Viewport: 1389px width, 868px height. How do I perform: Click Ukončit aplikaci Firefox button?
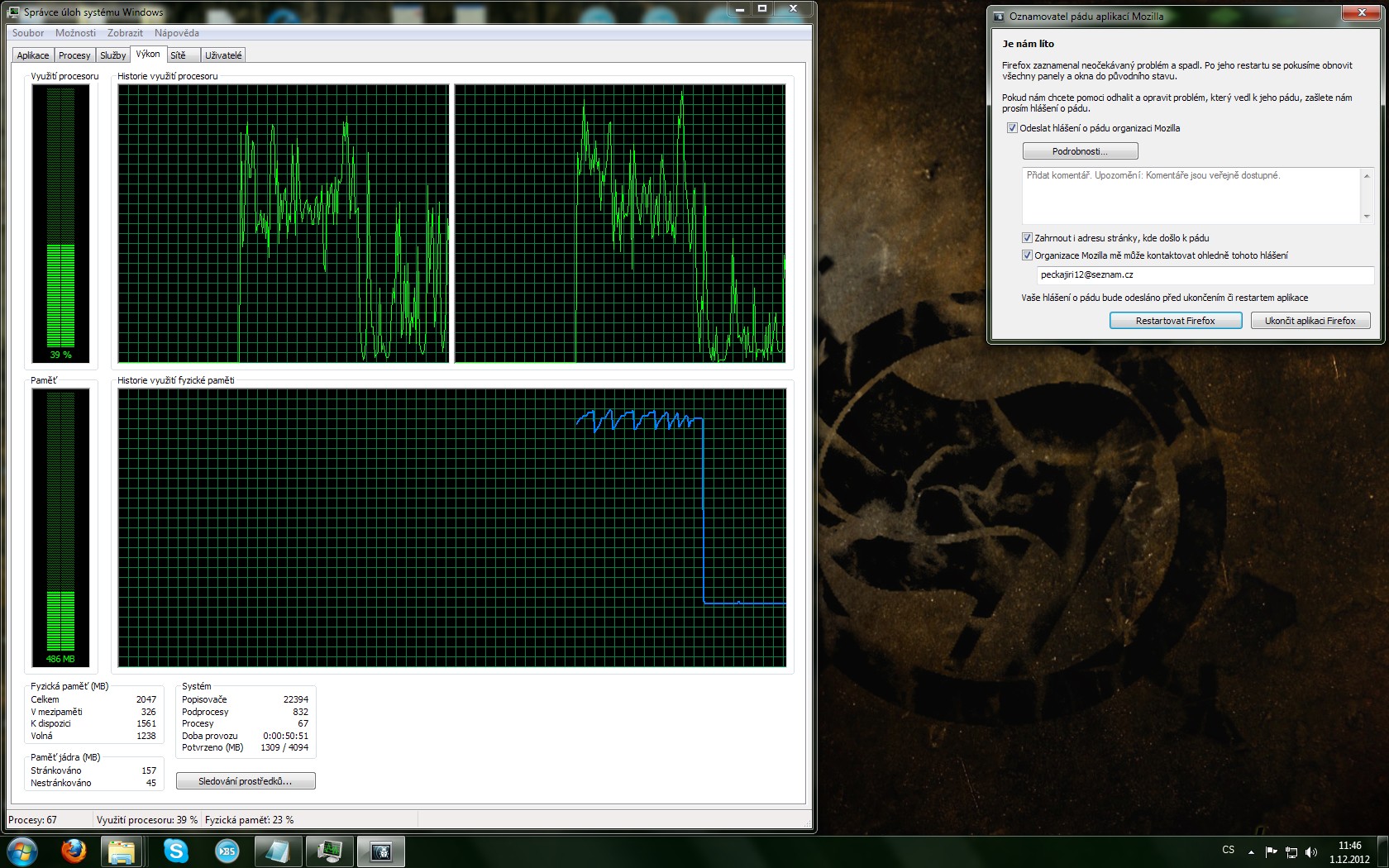pyautogui.click(x=1310, y=321)
